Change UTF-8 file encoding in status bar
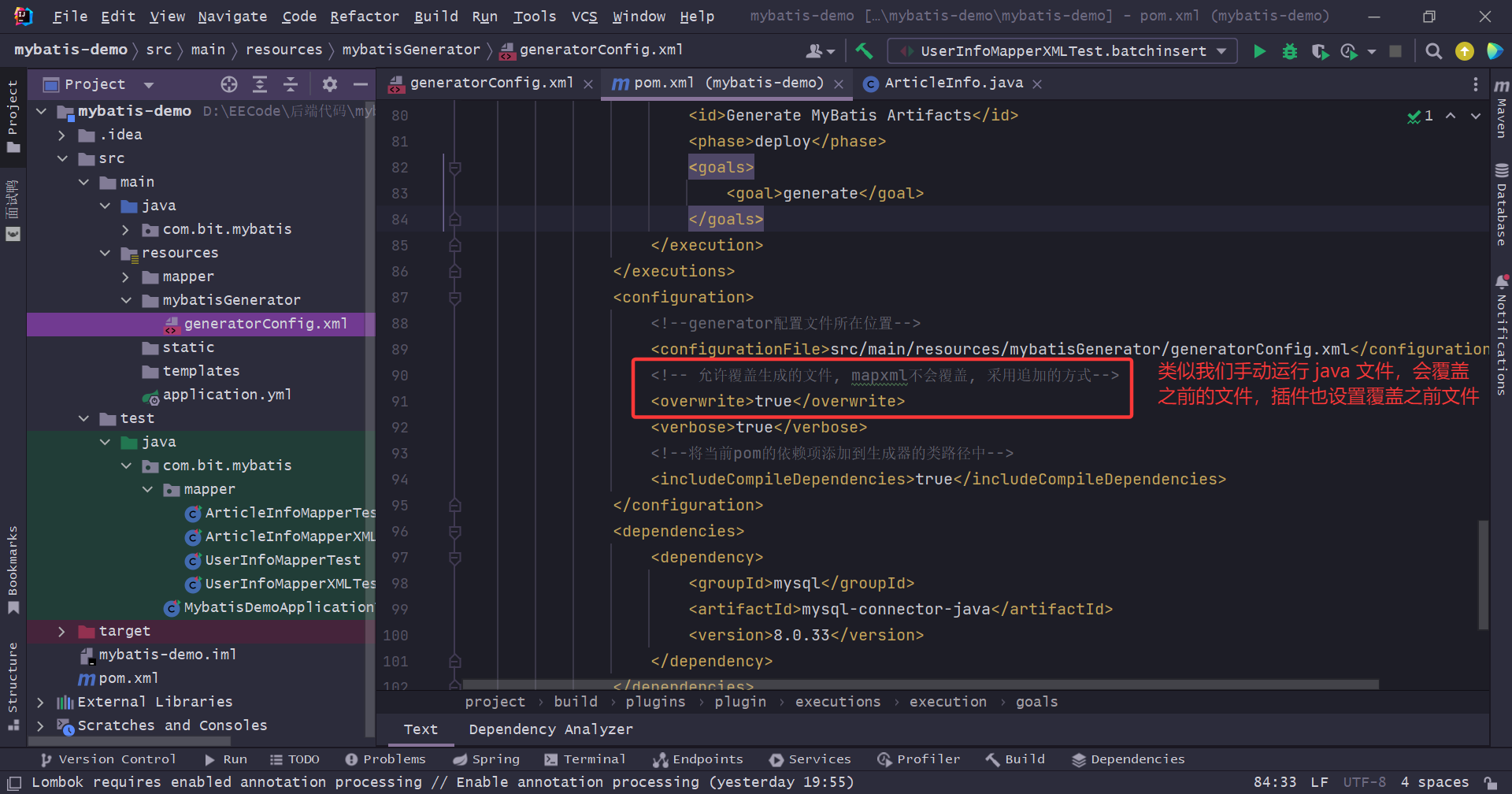 click(1364, 782)
